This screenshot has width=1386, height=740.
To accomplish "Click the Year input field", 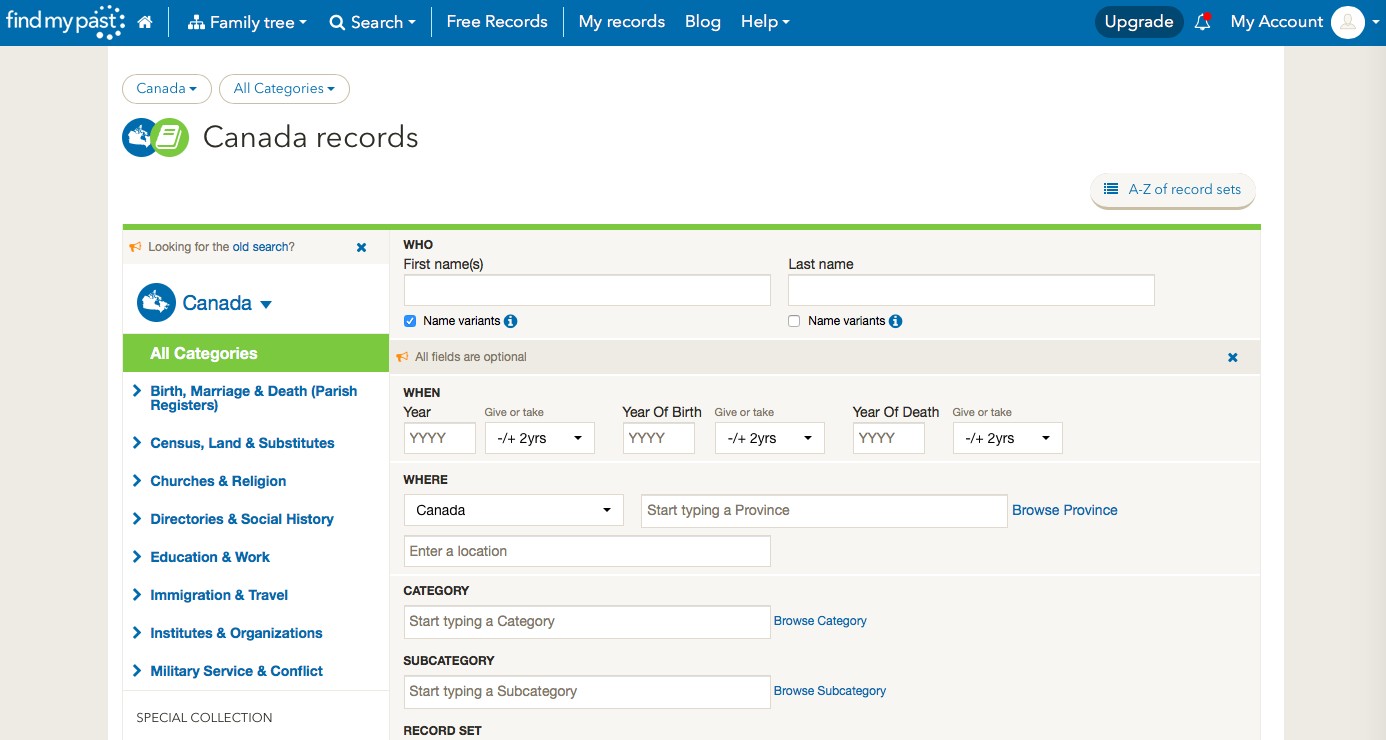I will 440,438.
